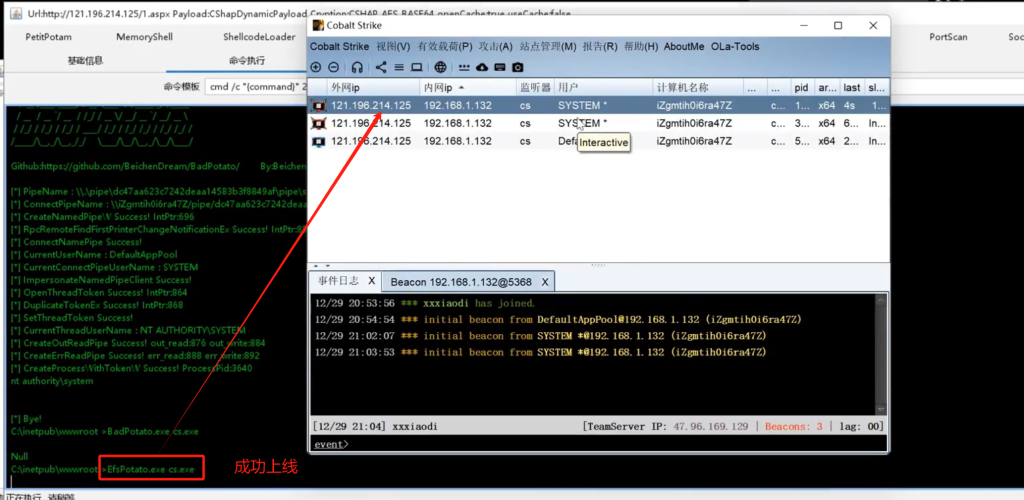Open keystrokes via the keyboard-dots icon
Viewport: 1024px width, 500px height.
(x=464, y=67)
